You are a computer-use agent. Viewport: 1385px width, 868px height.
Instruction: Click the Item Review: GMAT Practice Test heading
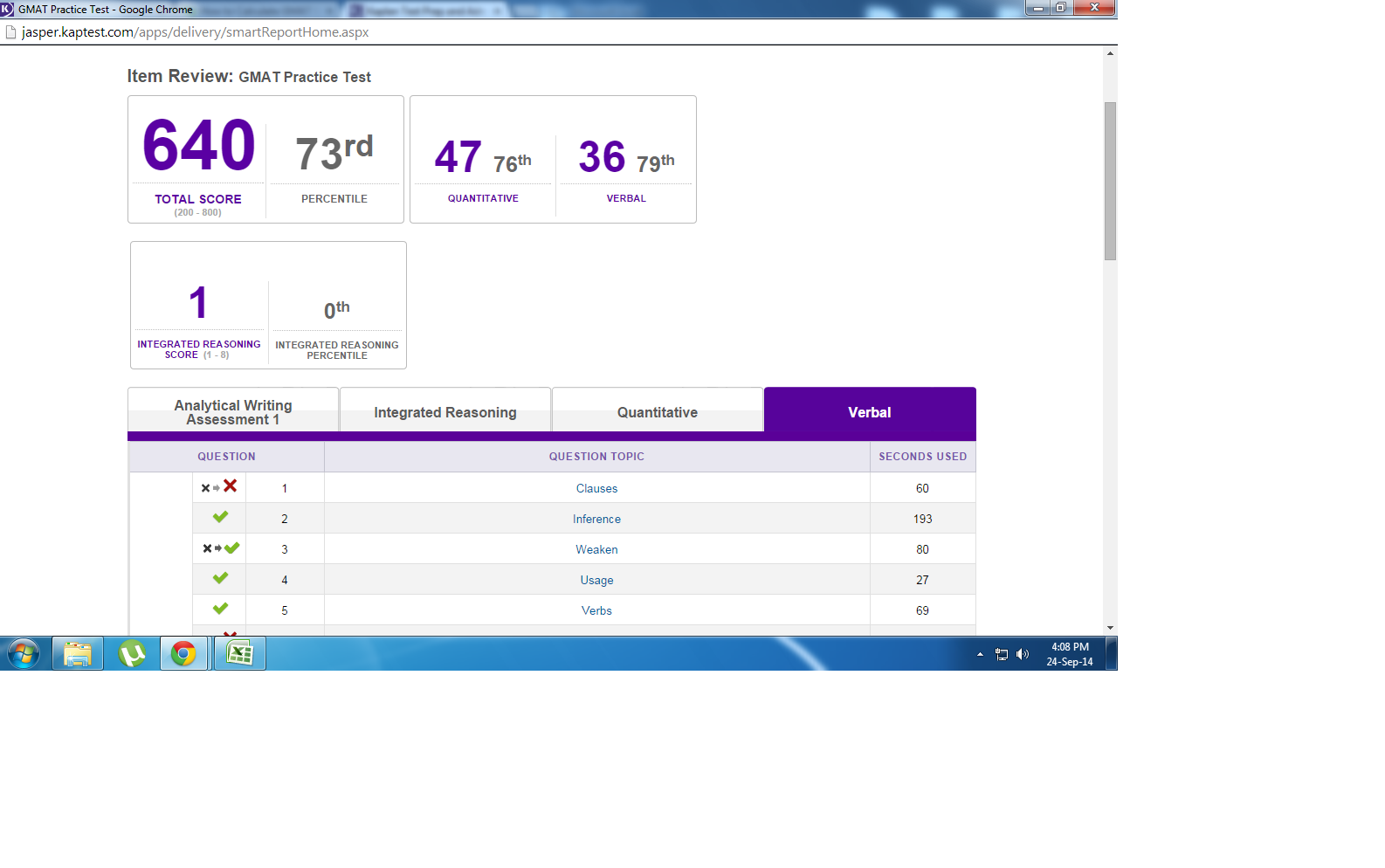click(x=249, y=77)
